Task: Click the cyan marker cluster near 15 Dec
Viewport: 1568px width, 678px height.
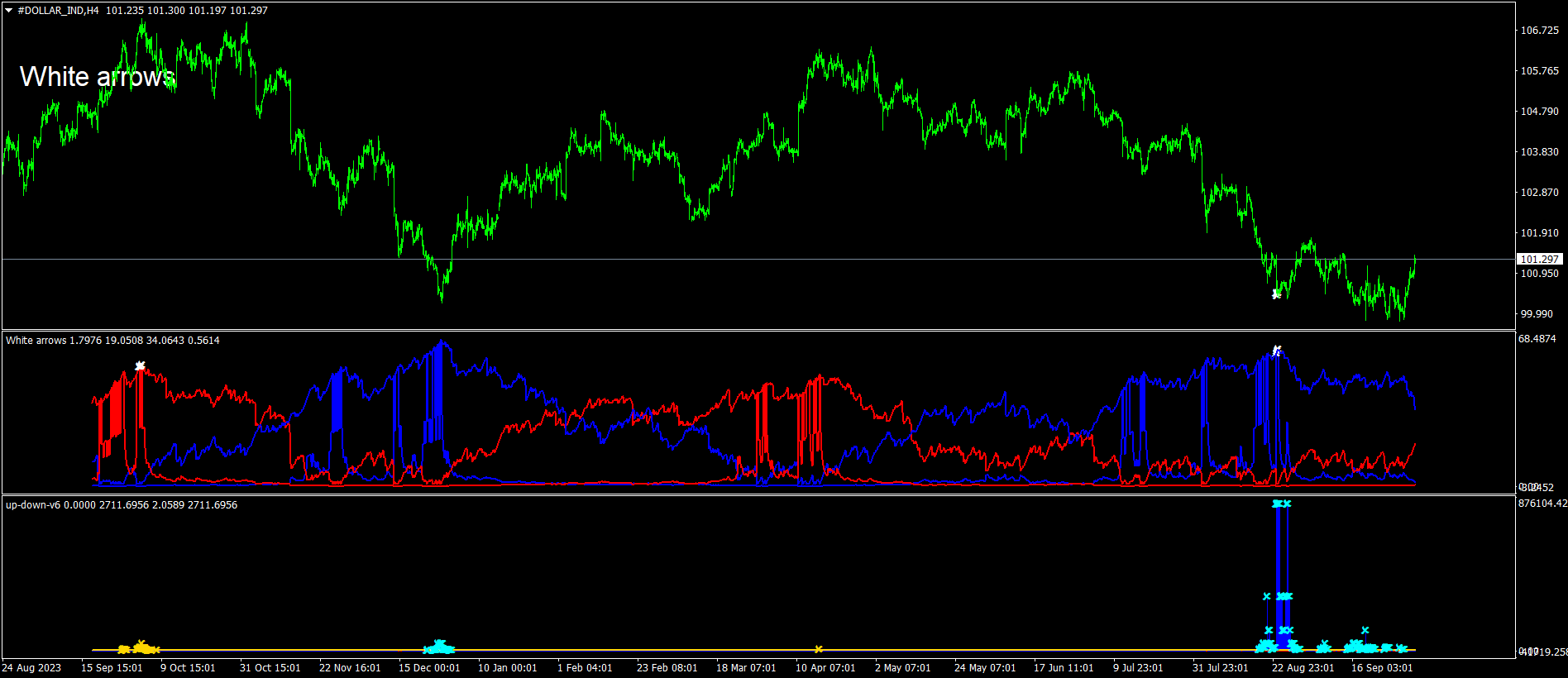Action: 438,647
